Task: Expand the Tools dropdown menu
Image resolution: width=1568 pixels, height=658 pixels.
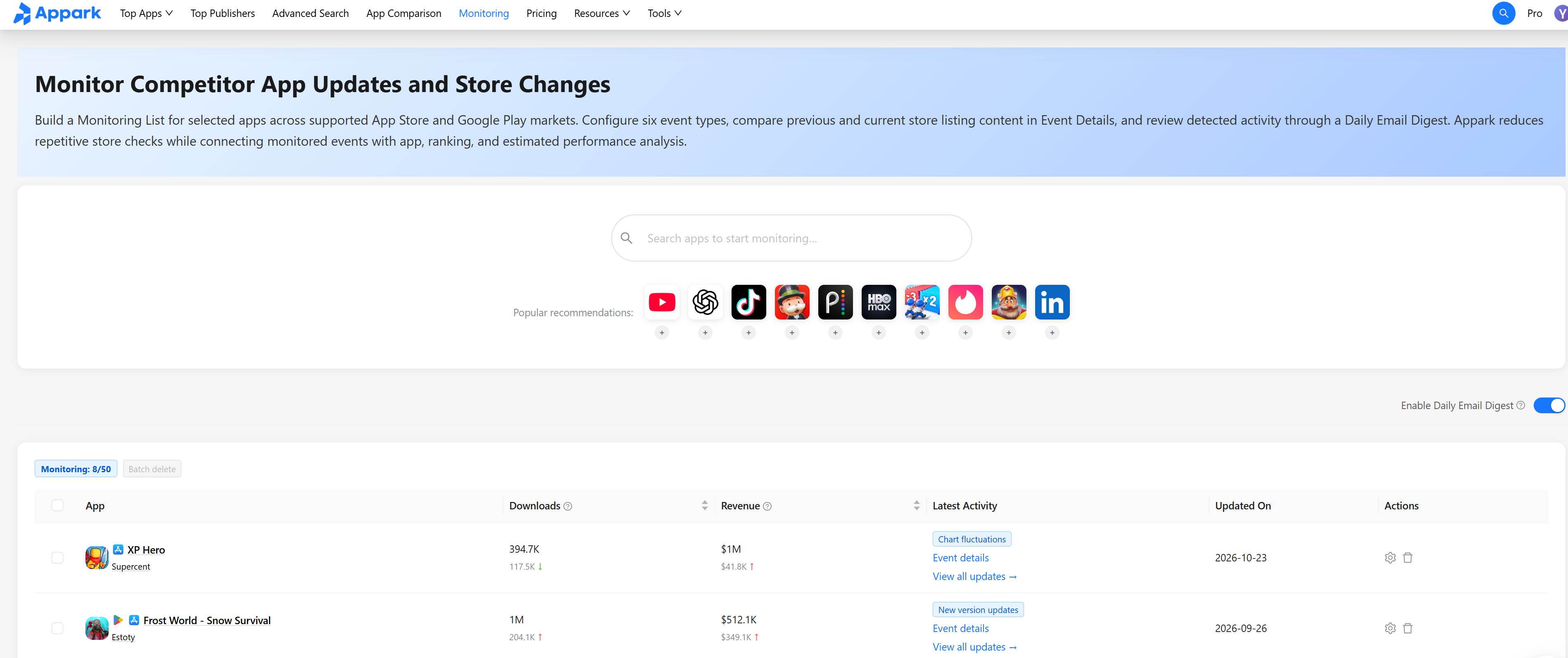Action: click(x=664, y=13)
